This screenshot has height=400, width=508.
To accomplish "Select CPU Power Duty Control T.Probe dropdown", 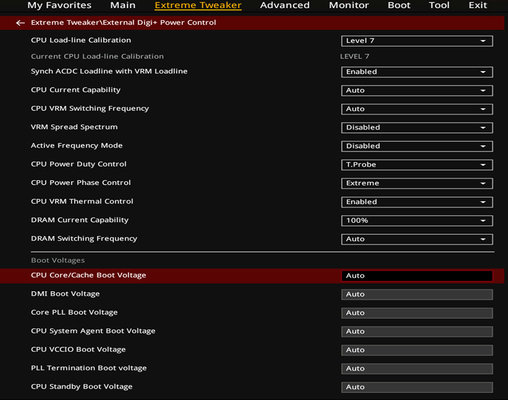I will click(x=417, y=165).
